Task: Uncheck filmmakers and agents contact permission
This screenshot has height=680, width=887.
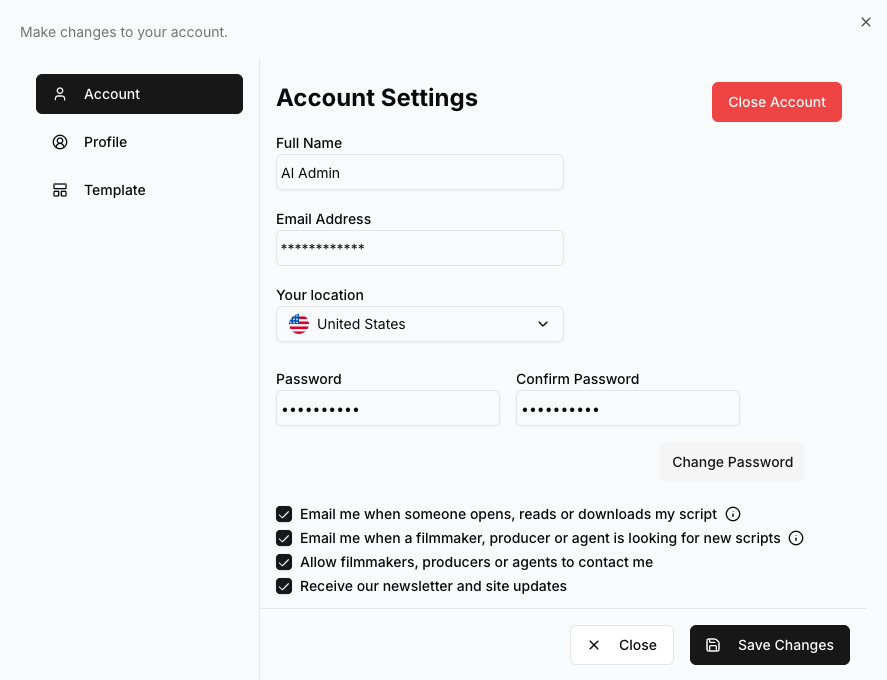Action: [x=284, y=562]
